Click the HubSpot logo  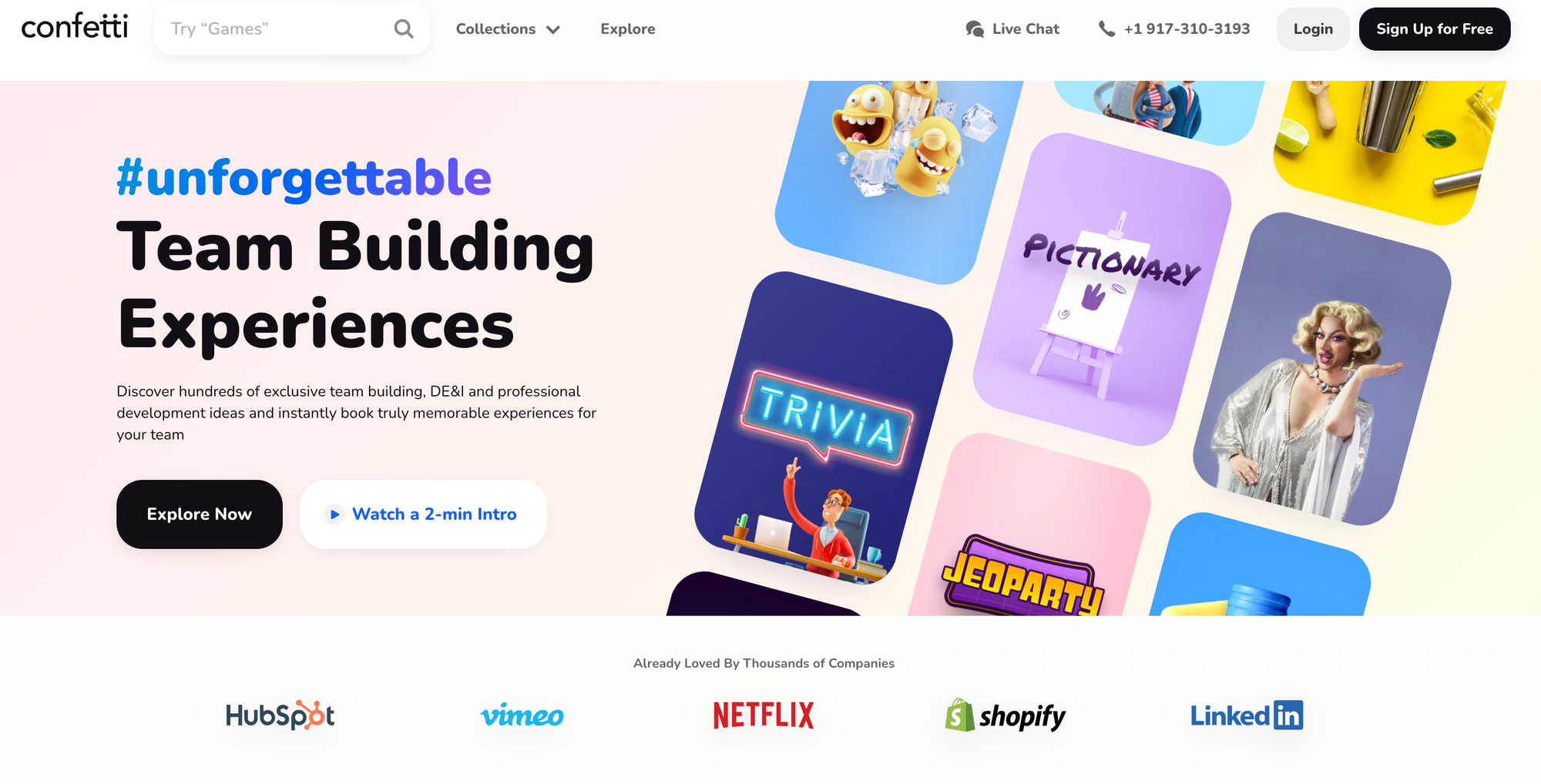click(280, 715)
